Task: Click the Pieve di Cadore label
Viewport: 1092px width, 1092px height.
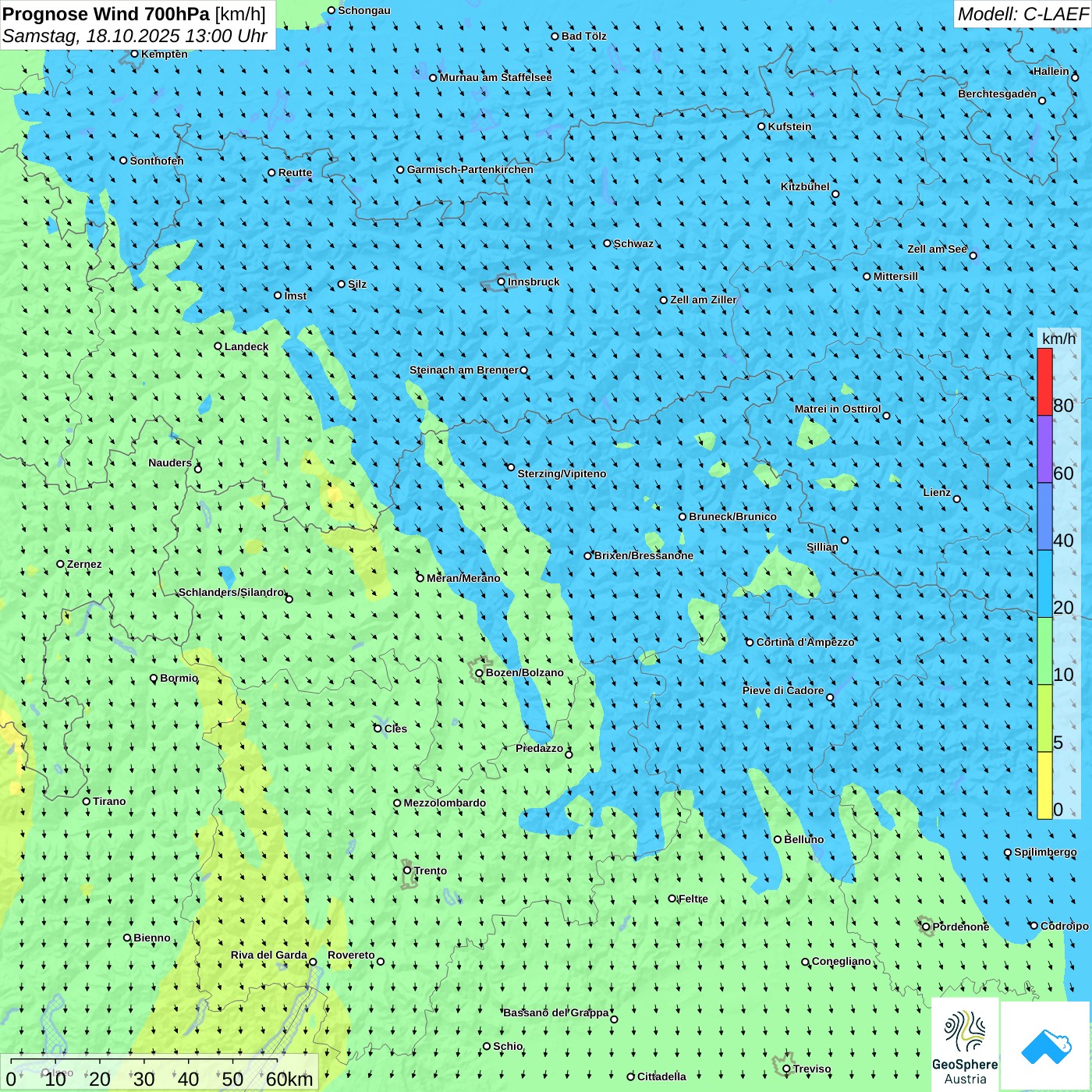Action: (x=783, y=690)
